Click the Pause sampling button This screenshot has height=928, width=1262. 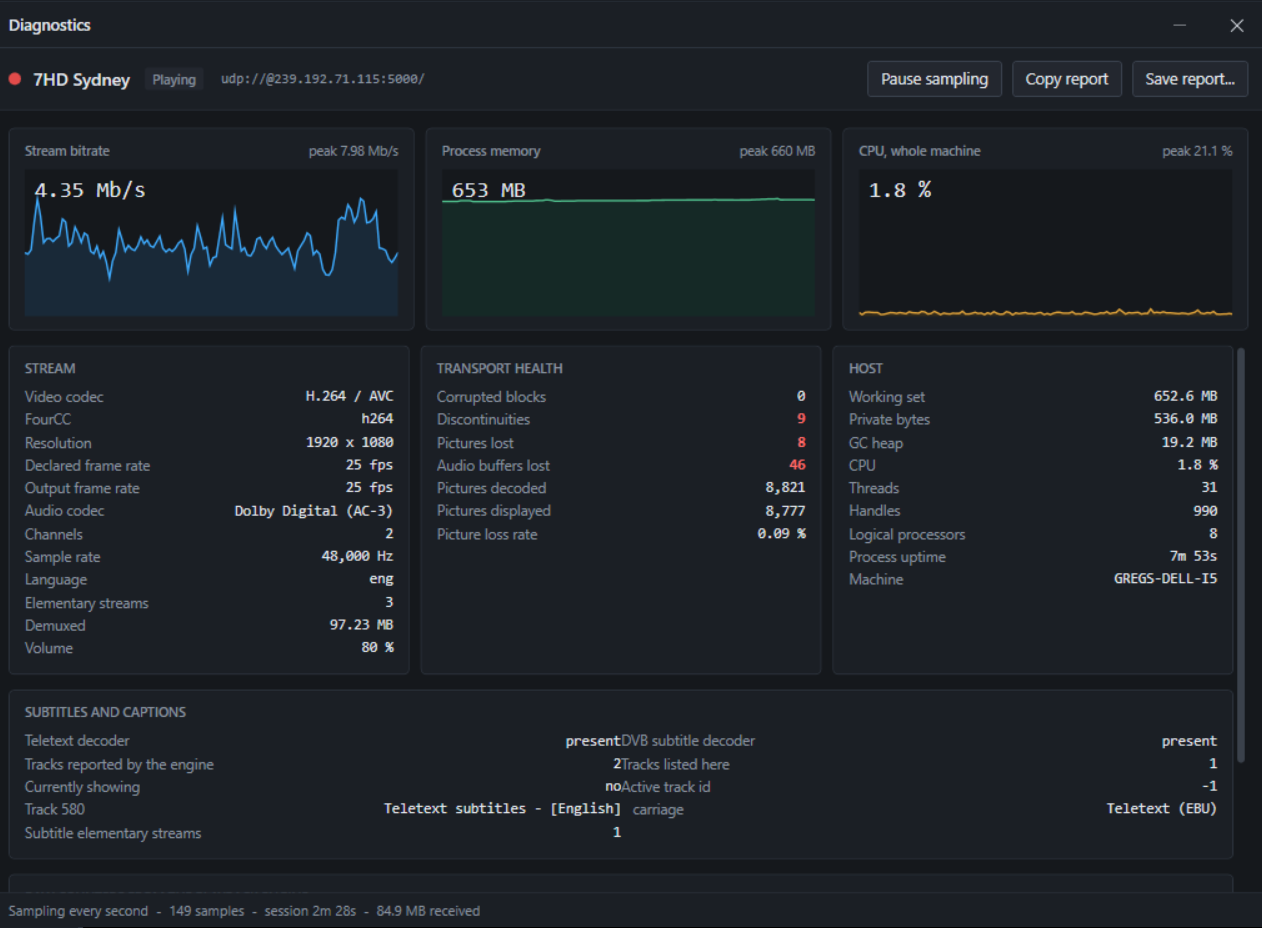[x=934, y=79]
